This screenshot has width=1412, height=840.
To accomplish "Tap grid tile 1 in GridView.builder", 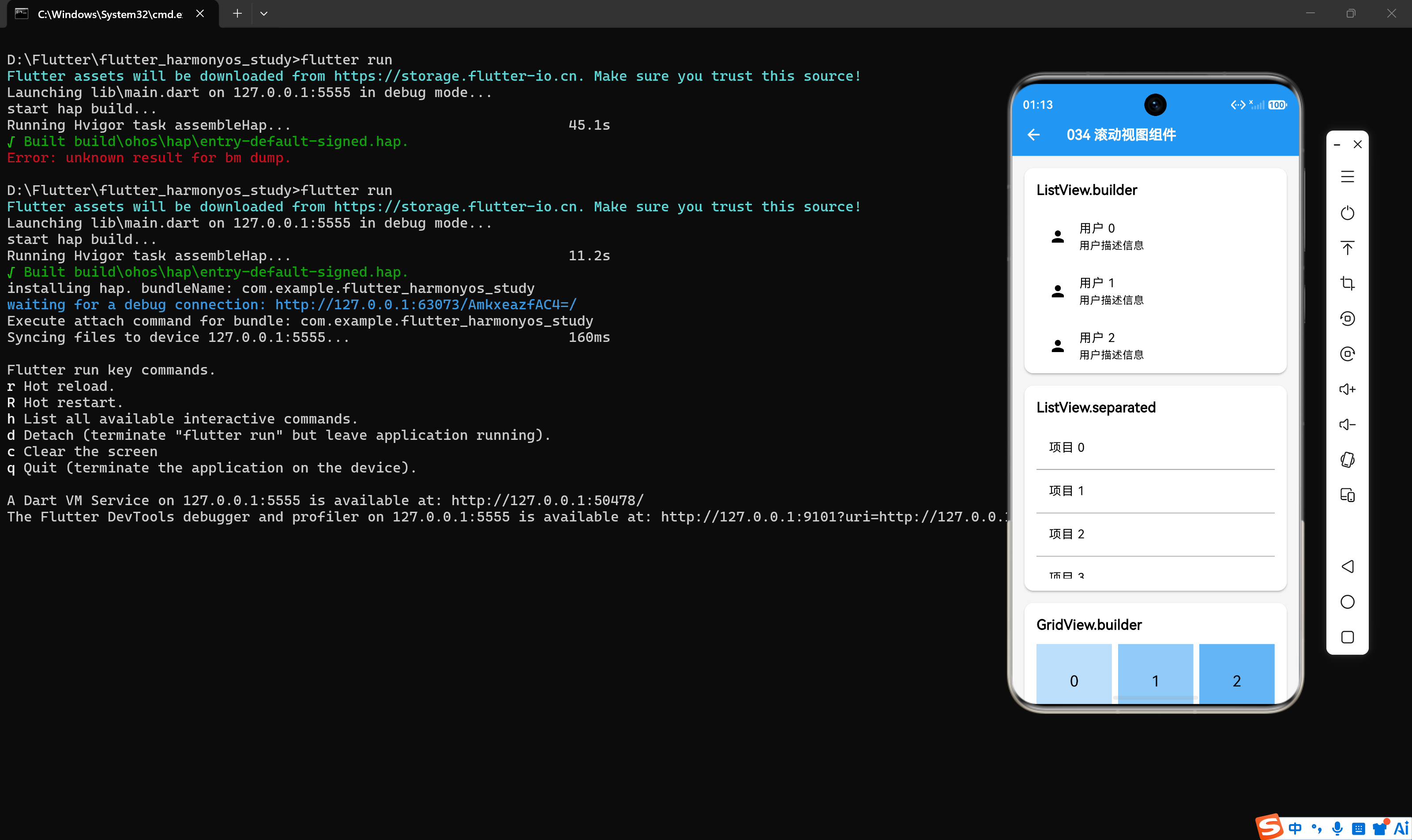I will 1155,674.
